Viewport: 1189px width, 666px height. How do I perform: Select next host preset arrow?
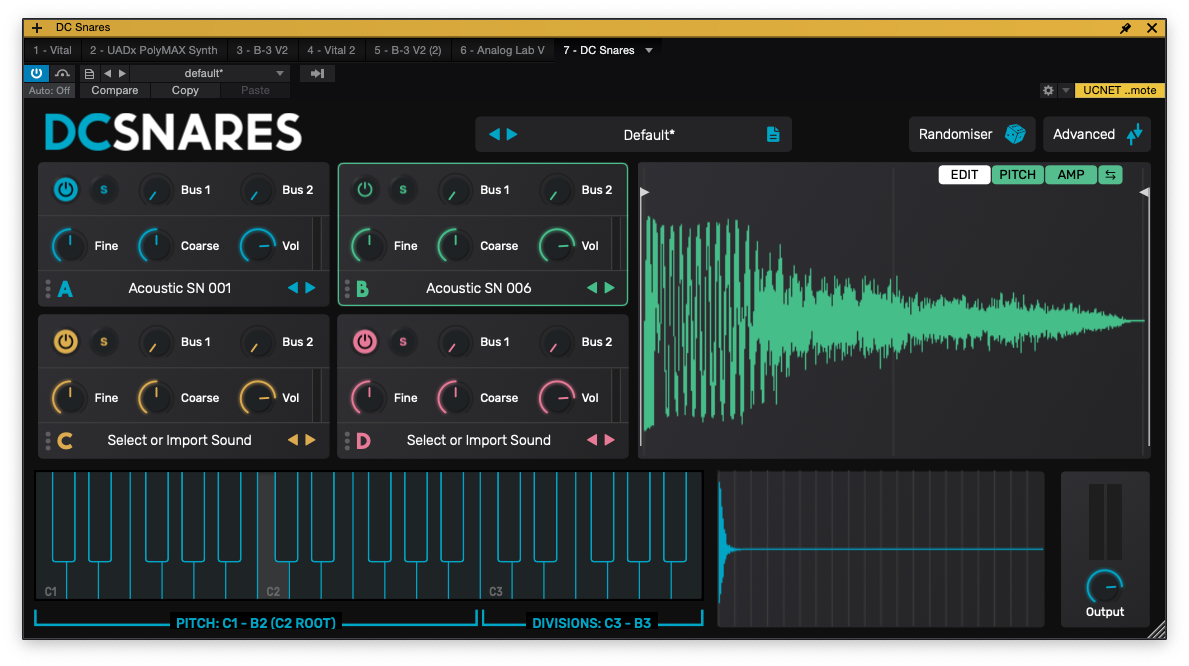122,74
